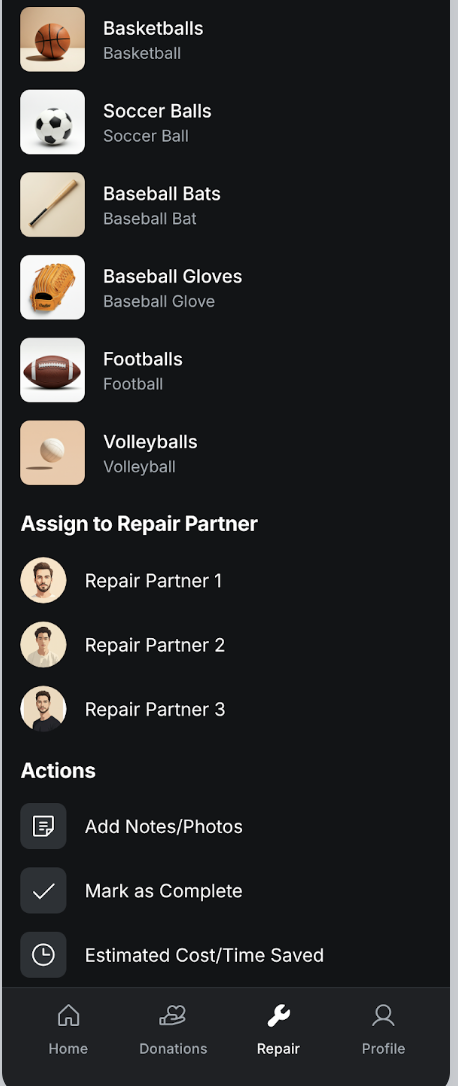Click the Mark as Complete checkmark icon
This screenshot has height=1086, width=458.
coord(43,891)
